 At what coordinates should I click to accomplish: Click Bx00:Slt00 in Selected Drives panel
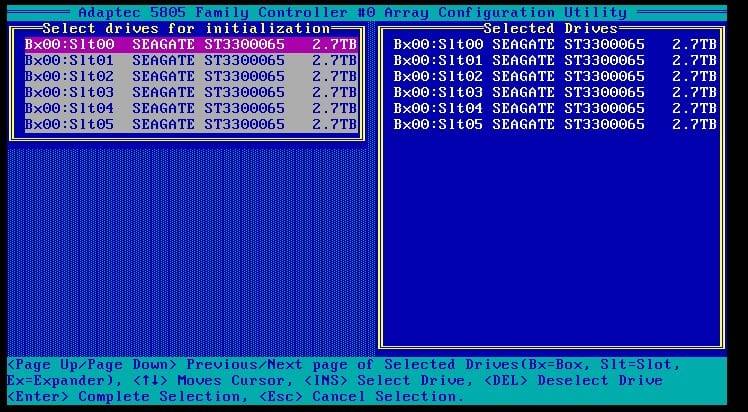click(555, 45)
